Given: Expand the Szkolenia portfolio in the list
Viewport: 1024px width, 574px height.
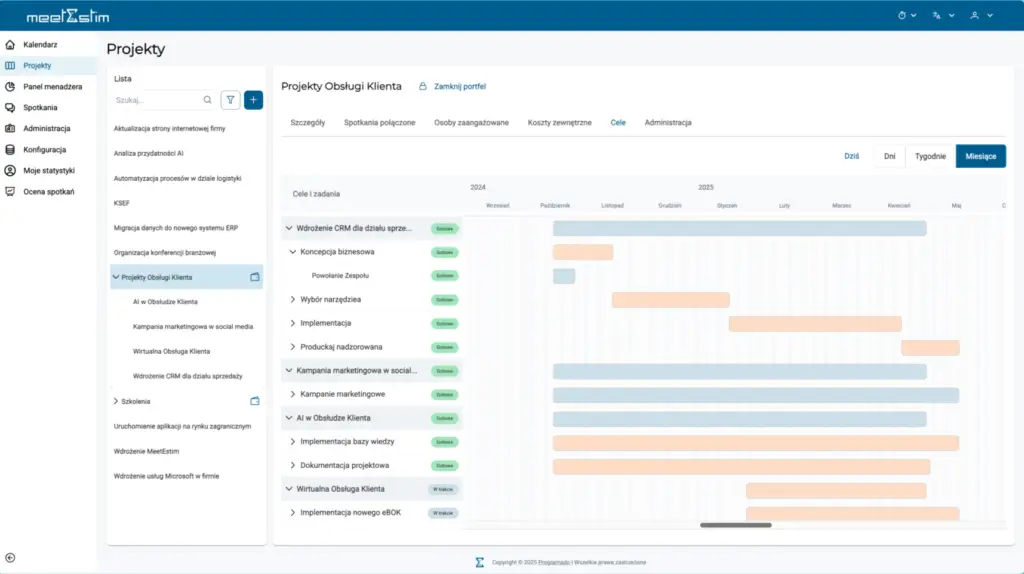Looking at the screenshot, I should pyautogui.click(x=116, y=401).
